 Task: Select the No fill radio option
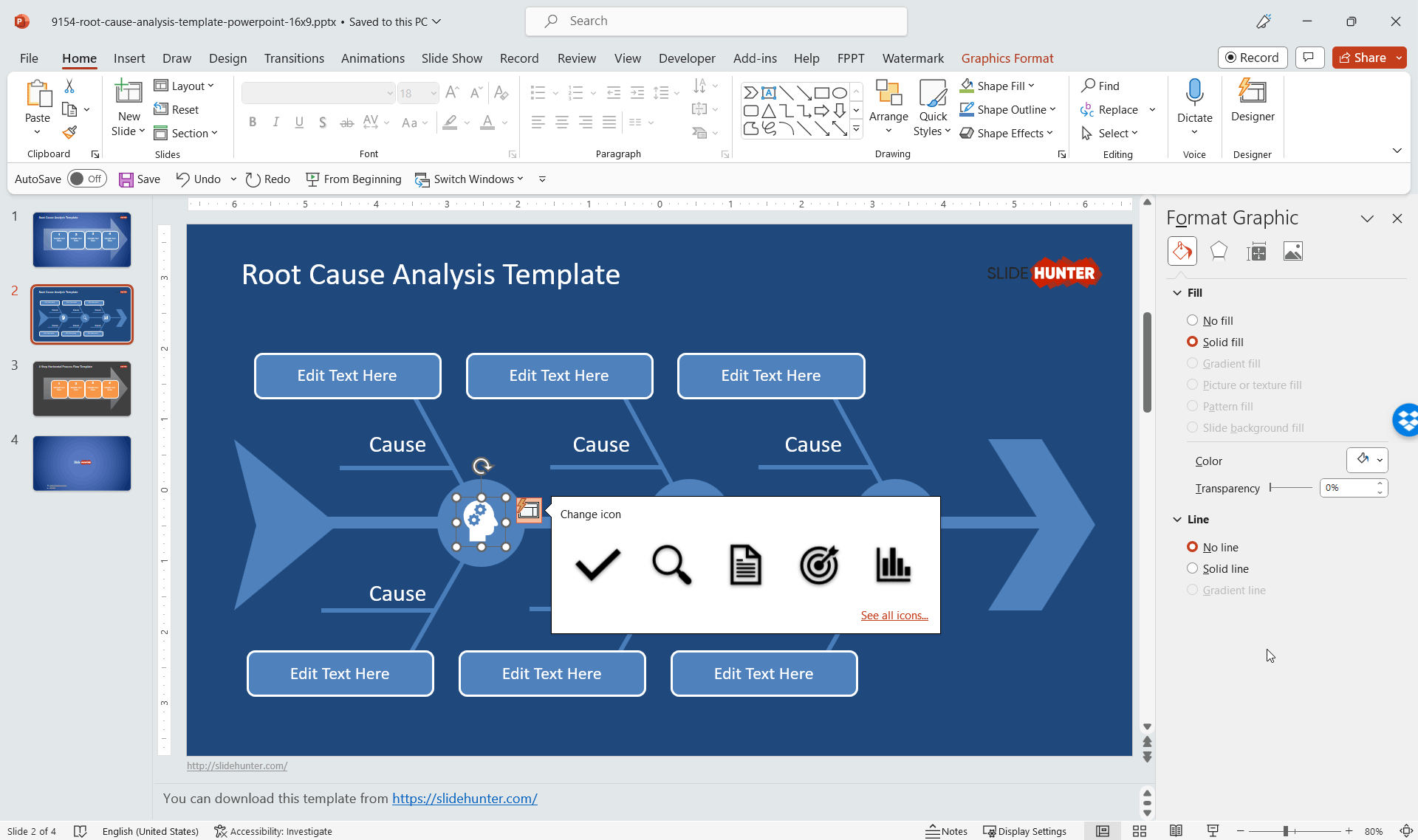[x=1192, y=320]
